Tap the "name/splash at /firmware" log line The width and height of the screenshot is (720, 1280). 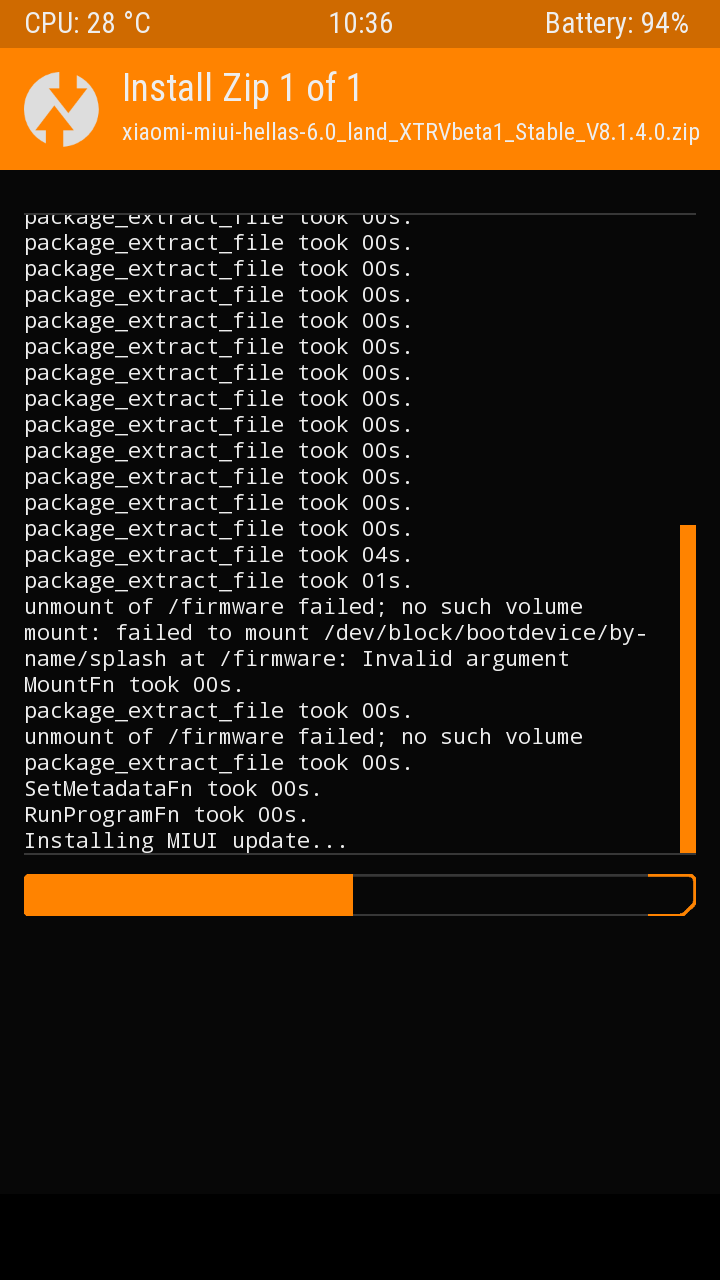click(x=296, y=659)
